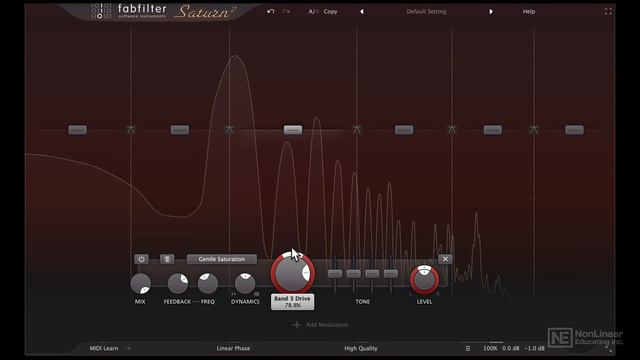Click the DYNAMICS label text
Screen dimensions: 640x360
[x=245, y=302]
